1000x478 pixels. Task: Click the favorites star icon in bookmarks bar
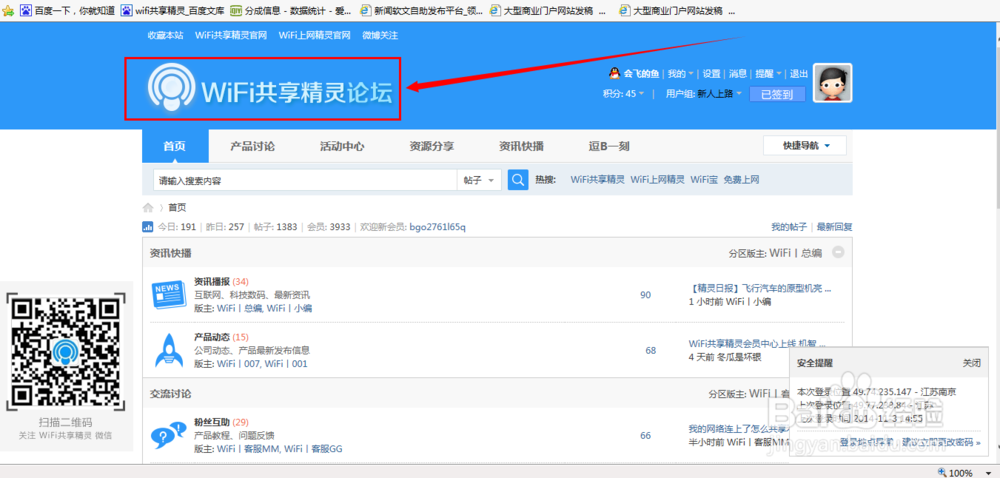click(x=8, y=10)
